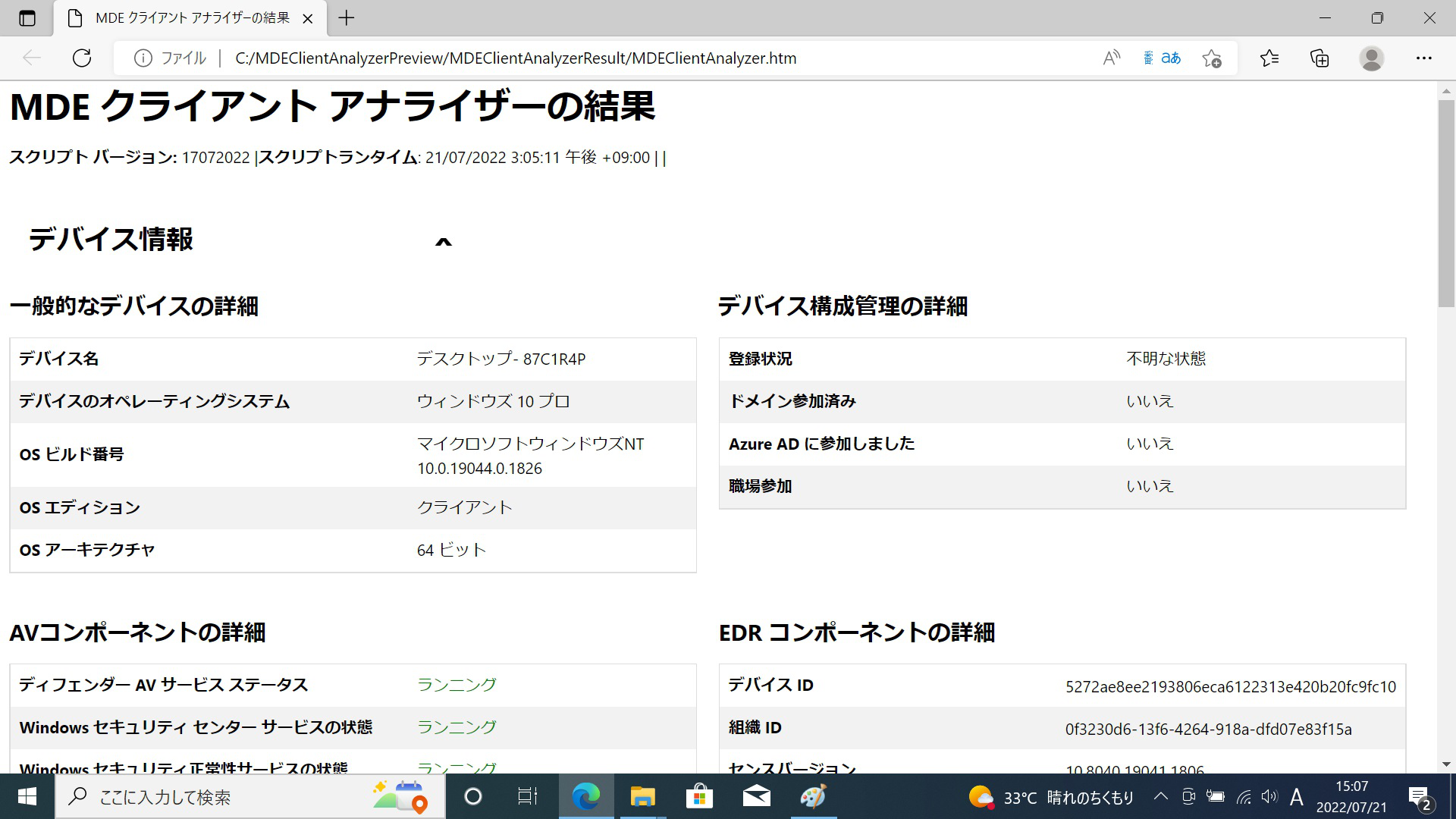This screenshot has height=819, width=1456.
Task: Select the 64 ビット architecture value
Action: click(x=451, y=550)
